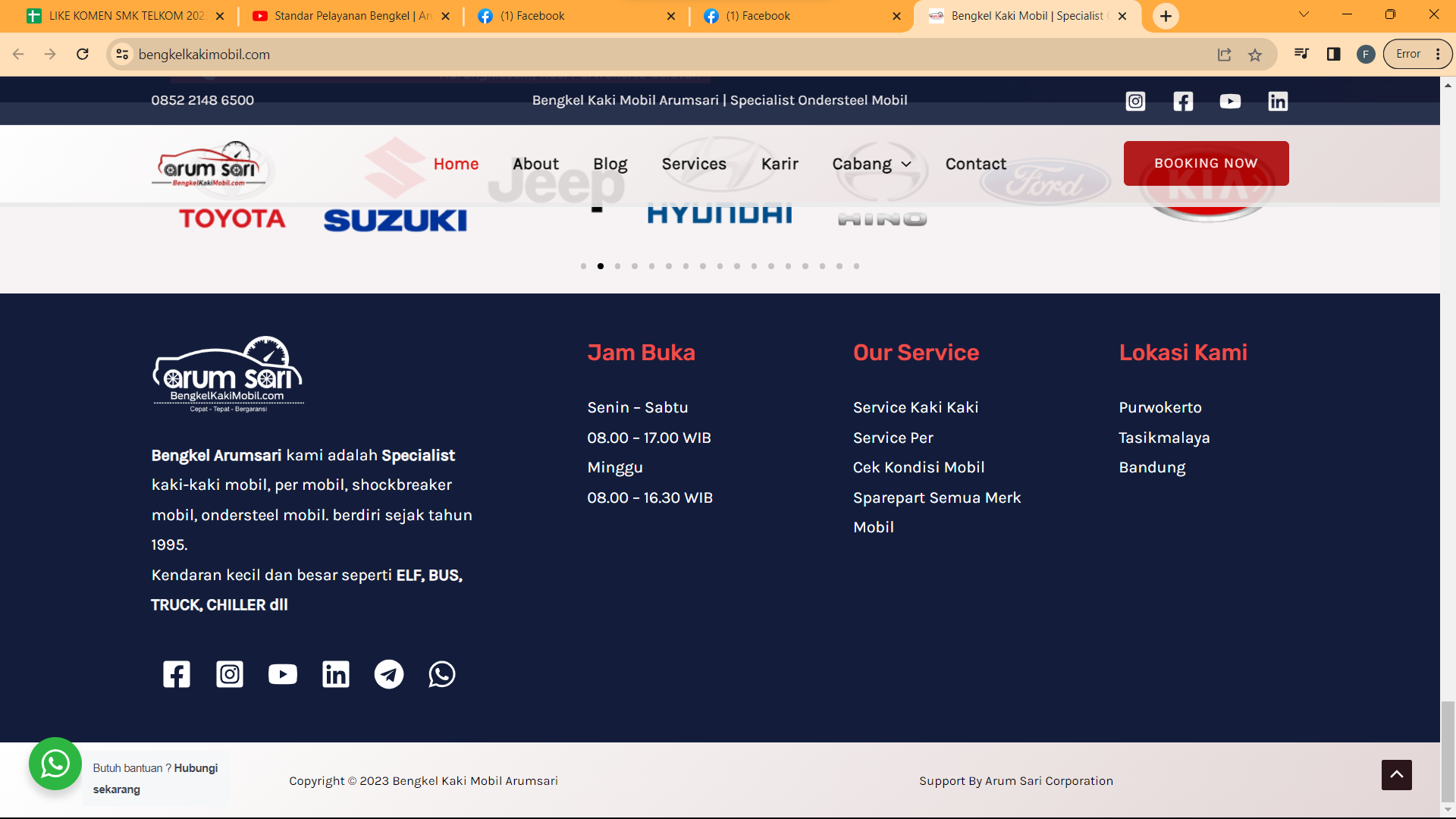Select the first brand carousel dot
Screen dimensions: 1456x819
tap(583, 266)
